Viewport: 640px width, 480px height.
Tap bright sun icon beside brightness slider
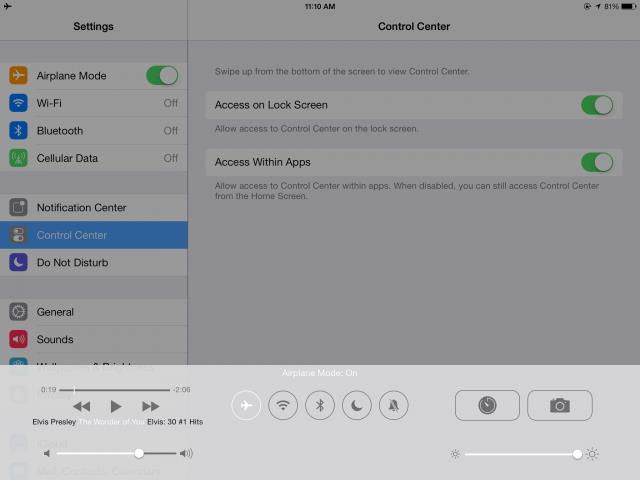click(x=592, y=454)
